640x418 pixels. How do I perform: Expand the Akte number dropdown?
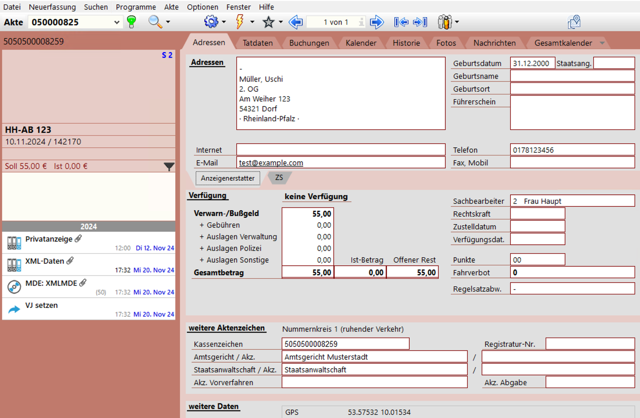117,22
